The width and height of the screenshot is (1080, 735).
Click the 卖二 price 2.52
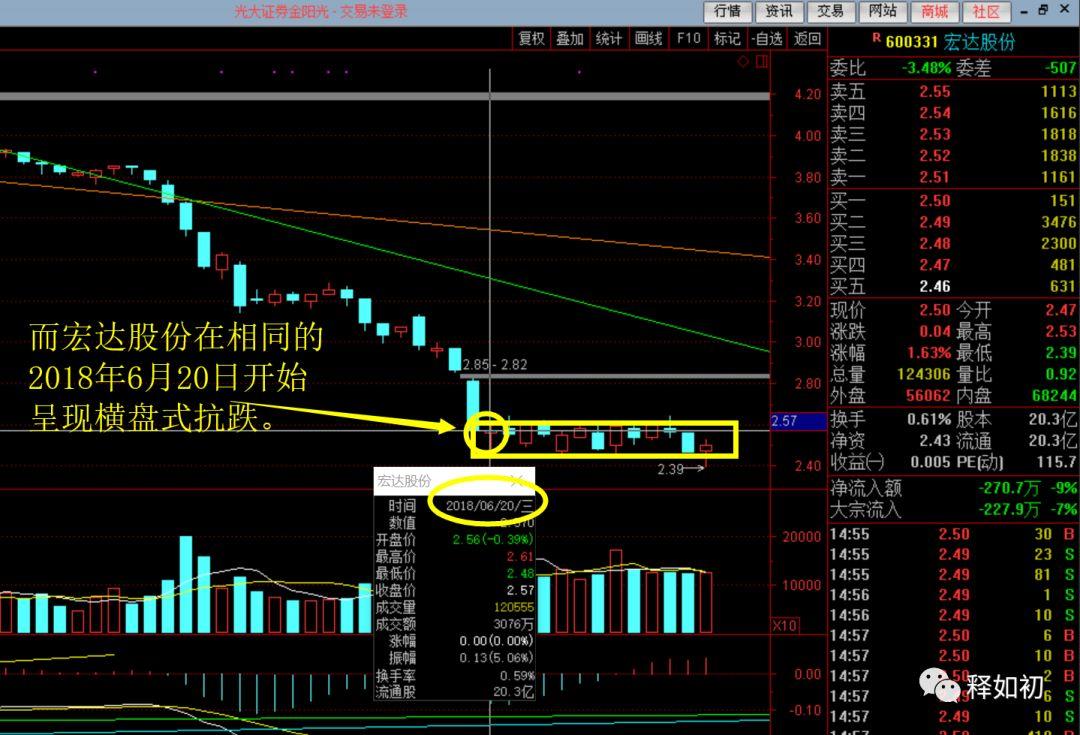tap(935, 156)
